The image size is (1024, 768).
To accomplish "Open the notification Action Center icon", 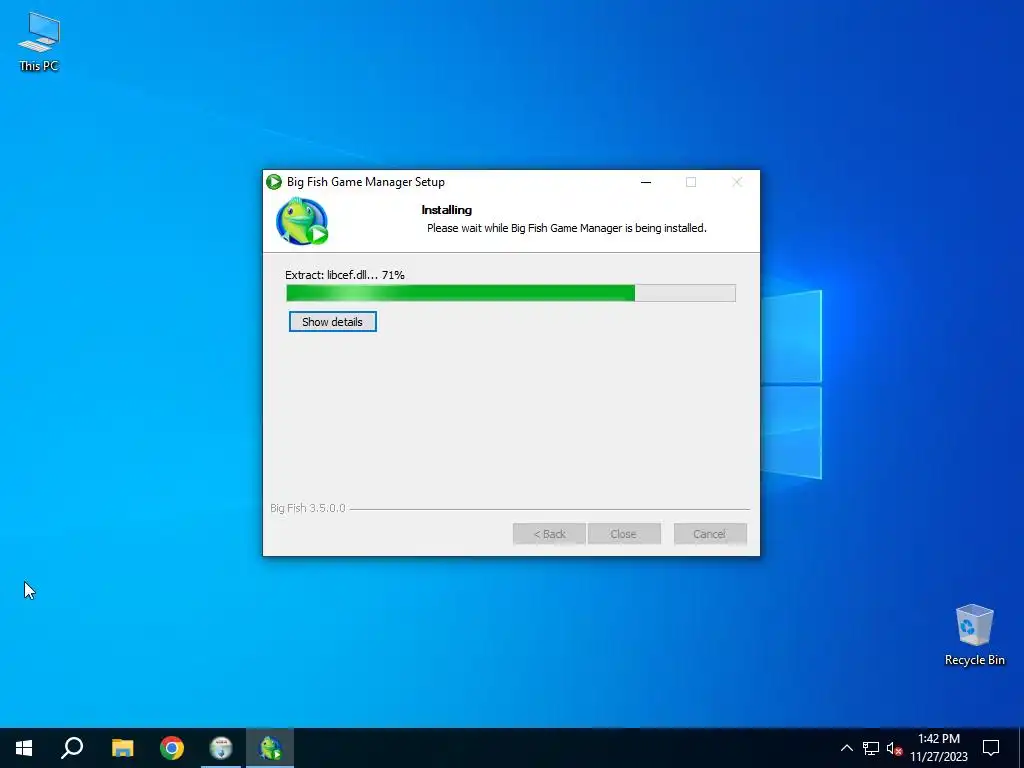I will [991, 748].
